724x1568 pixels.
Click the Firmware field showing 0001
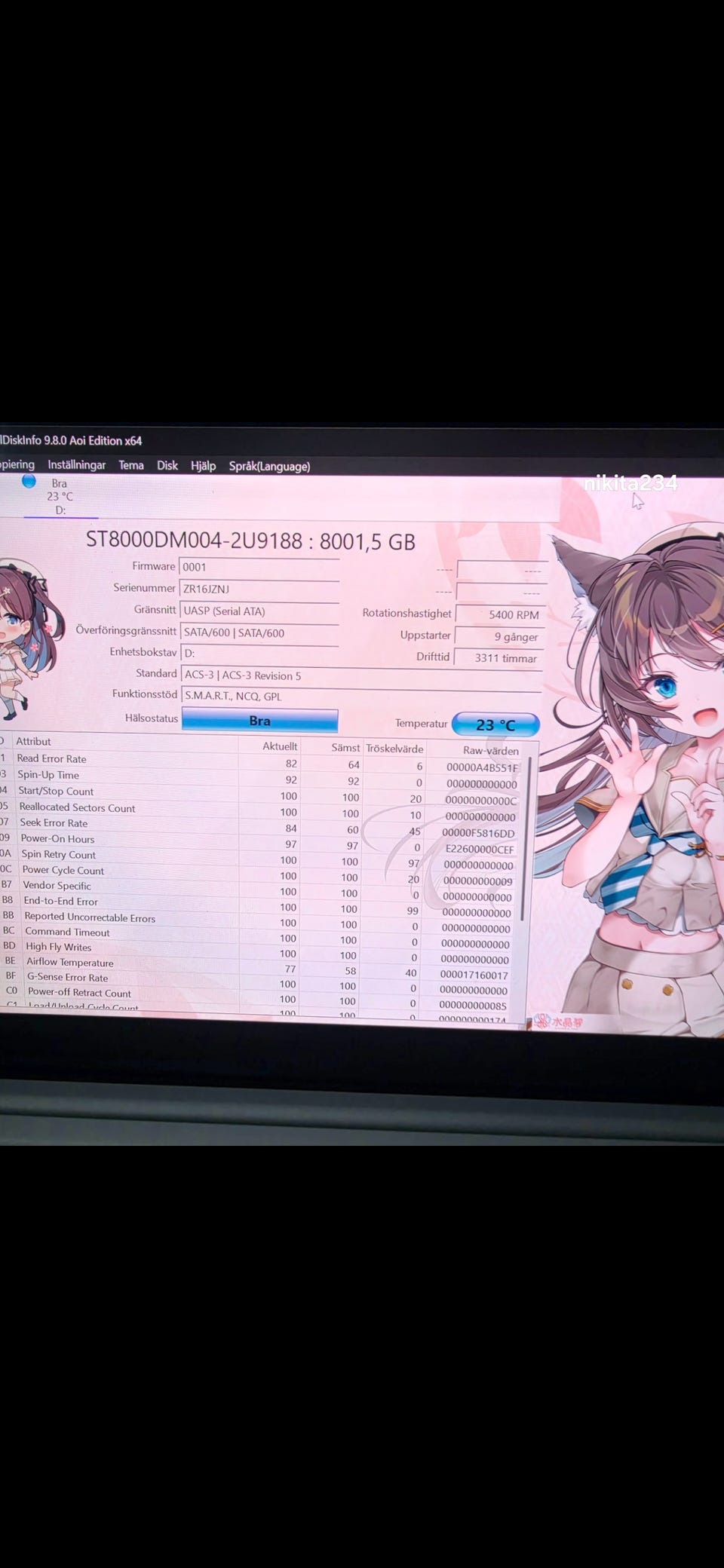click(259, 567)
